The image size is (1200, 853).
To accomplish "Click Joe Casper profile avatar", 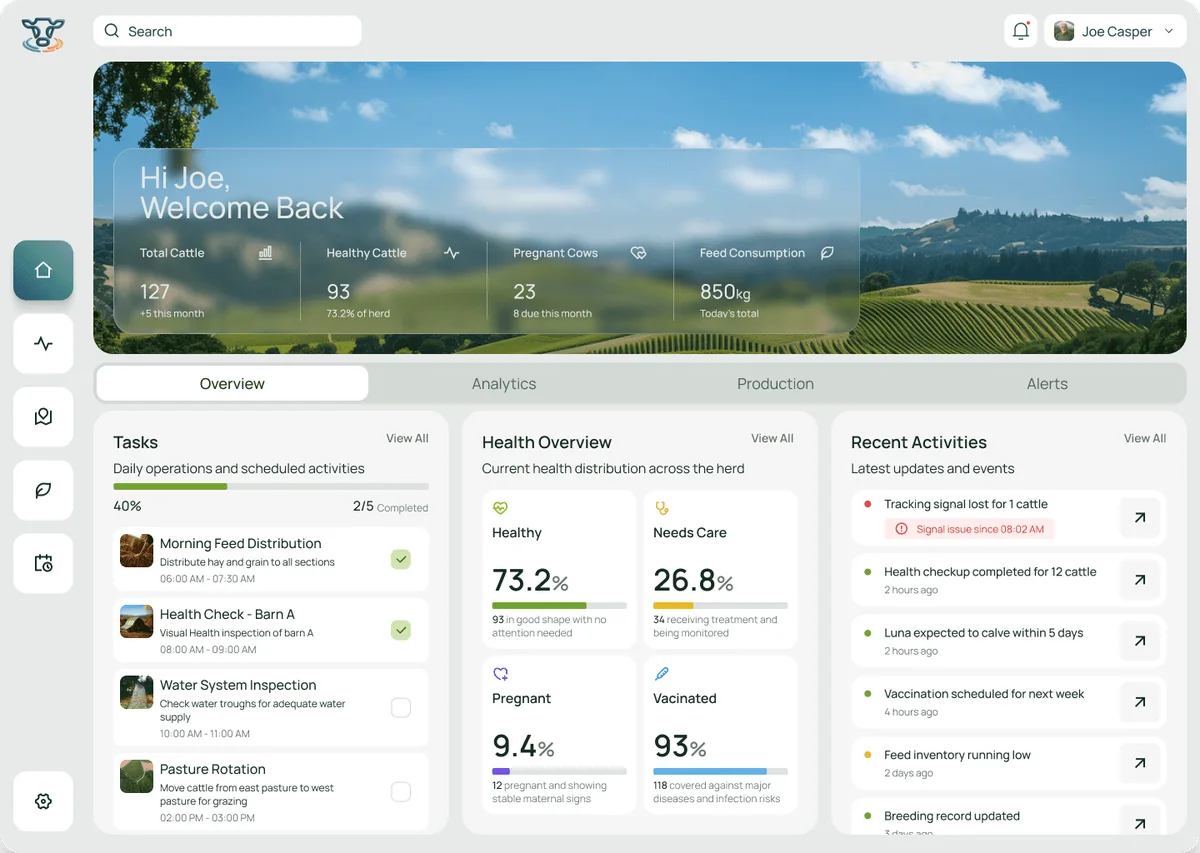I will pyautogui.click(x=1064, y=31).
